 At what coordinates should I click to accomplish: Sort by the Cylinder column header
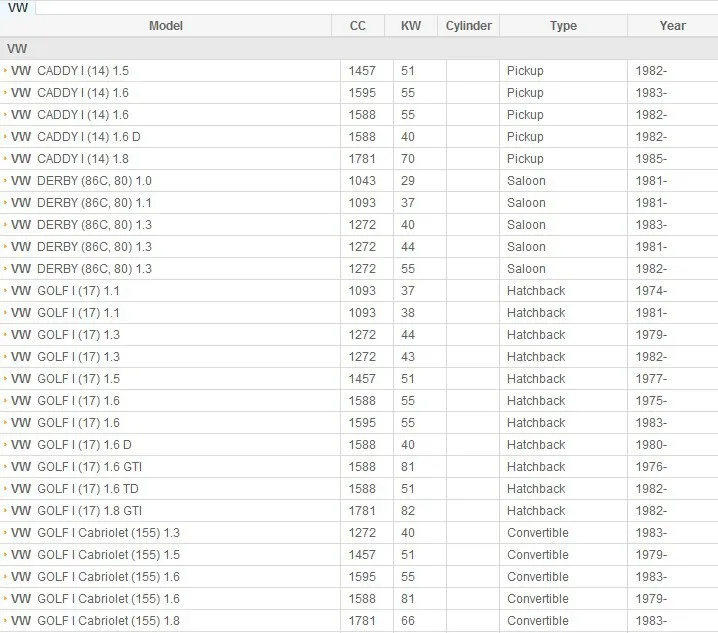pos(468,26)
